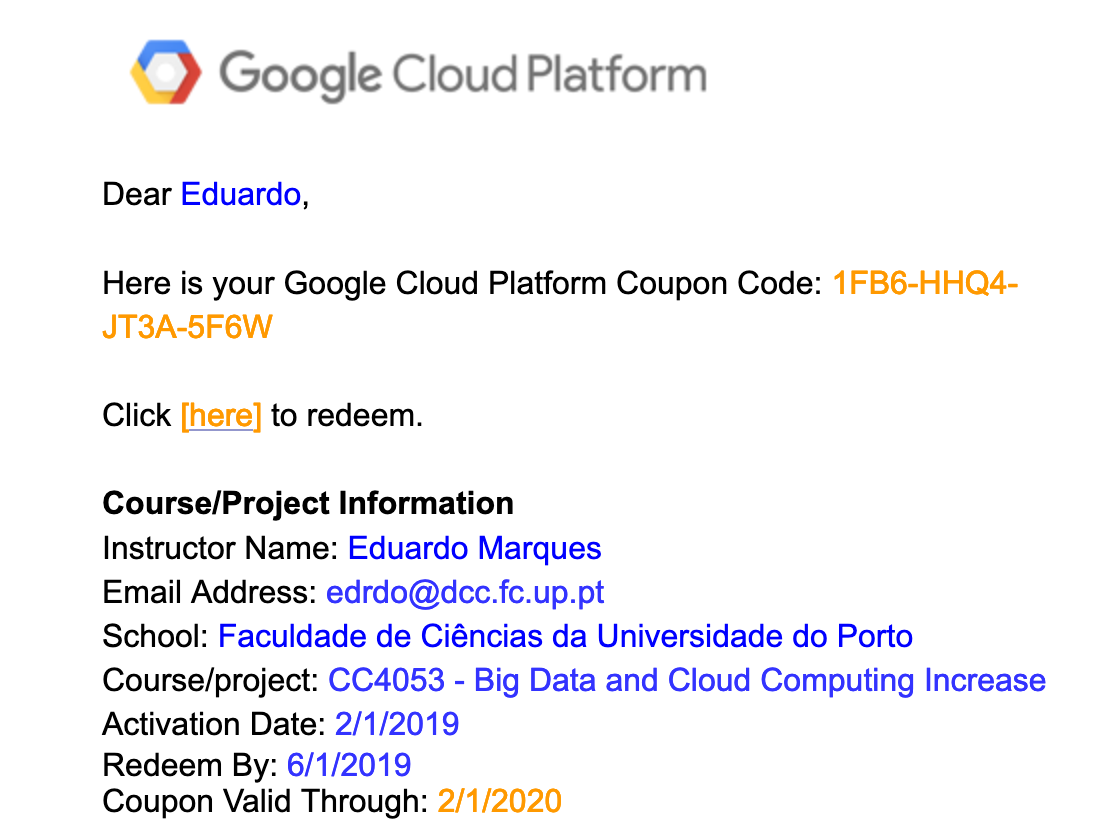Image resolution: width=1114 pixels, height=832 pixels.
Task: Click CC4053 Big Data course name
Action: coord(687,681)
